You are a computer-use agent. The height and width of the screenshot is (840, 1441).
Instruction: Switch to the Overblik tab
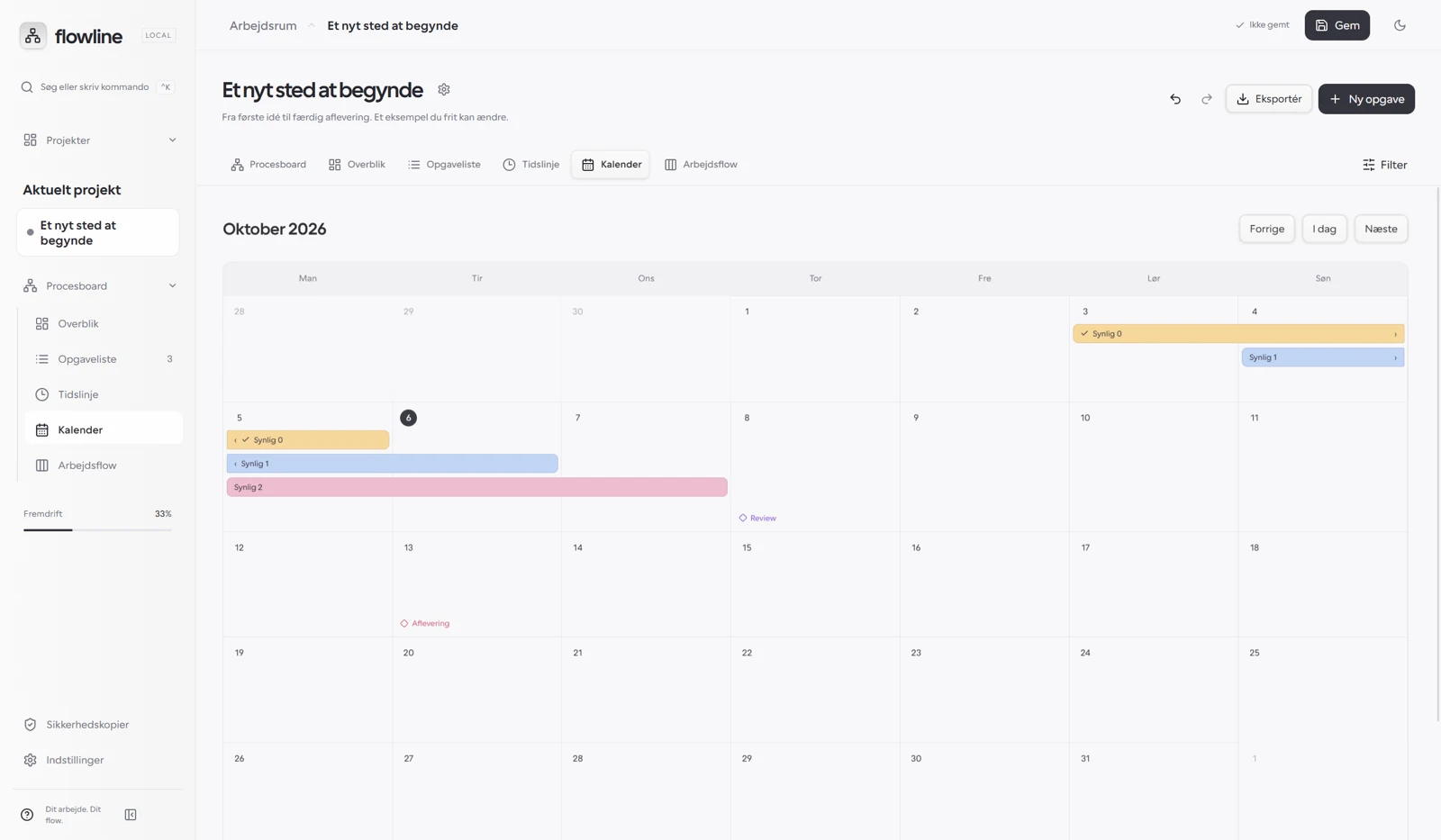click(x=357, y=165)
